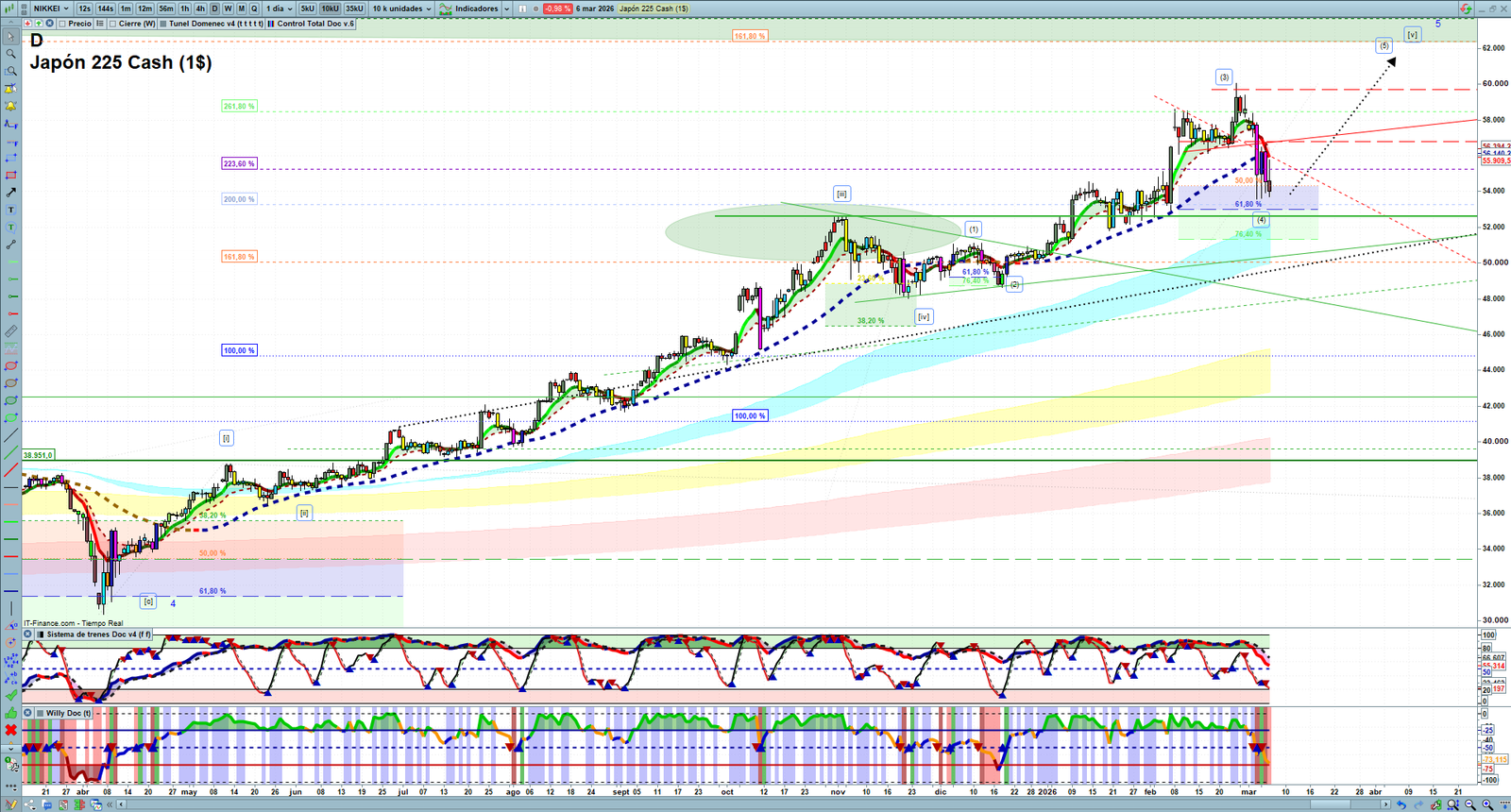Image resolution: width=1511 pixels, height=812 pixels.
Task: Close the Sistema de trenes Doc v4 panel
Action: pos(28,634)
